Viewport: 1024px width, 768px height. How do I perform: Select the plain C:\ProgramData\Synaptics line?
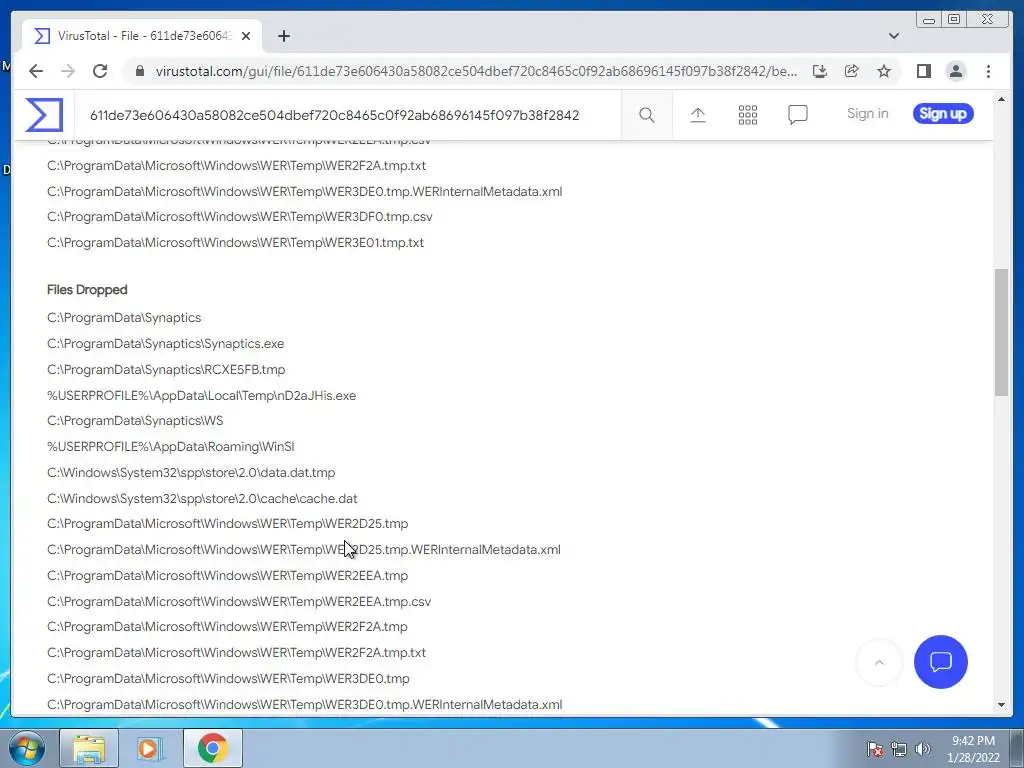[x=124, y=317]
